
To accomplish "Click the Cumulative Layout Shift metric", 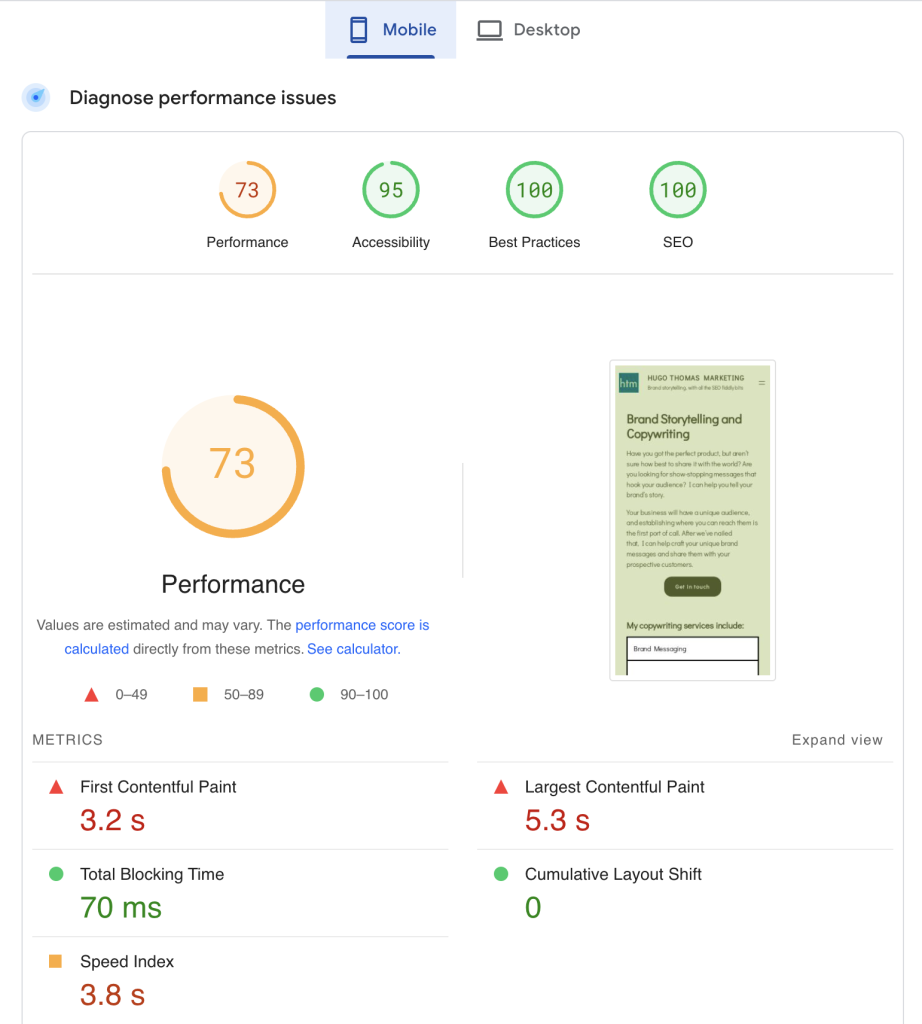I will pos(613,874).
